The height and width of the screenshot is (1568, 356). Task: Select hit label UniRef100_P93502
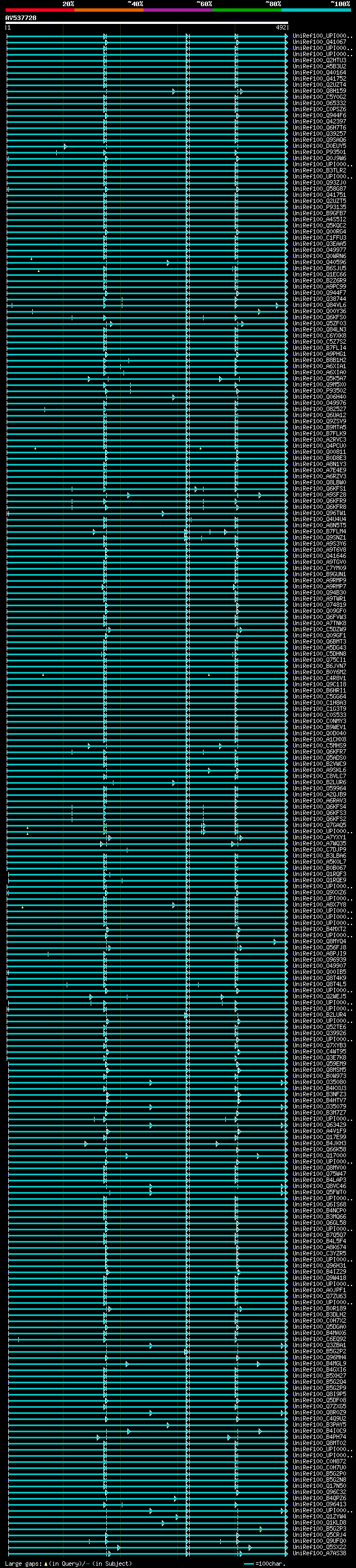tap(319, 391)
